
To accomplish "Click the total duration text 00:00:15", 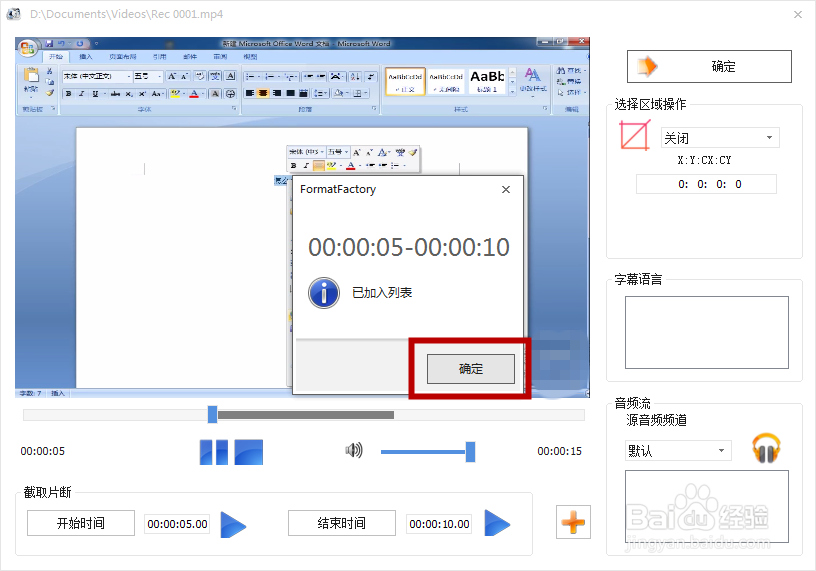I will [x=559, y=451].
